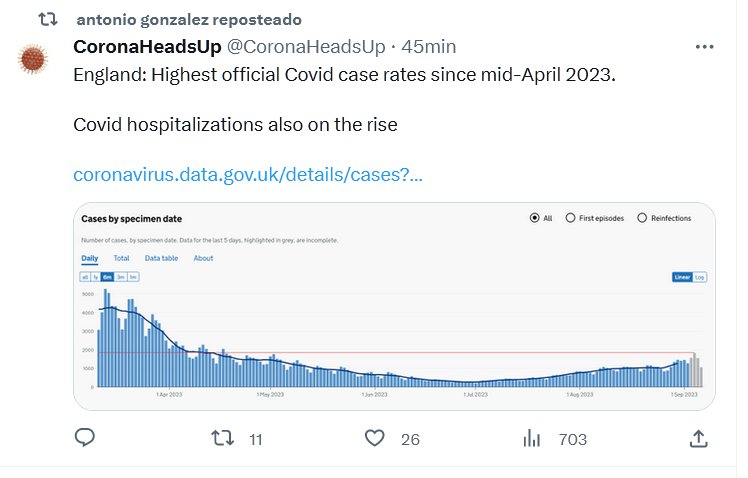
Task: Choose the Reinfections radio button
Action: 641,218
